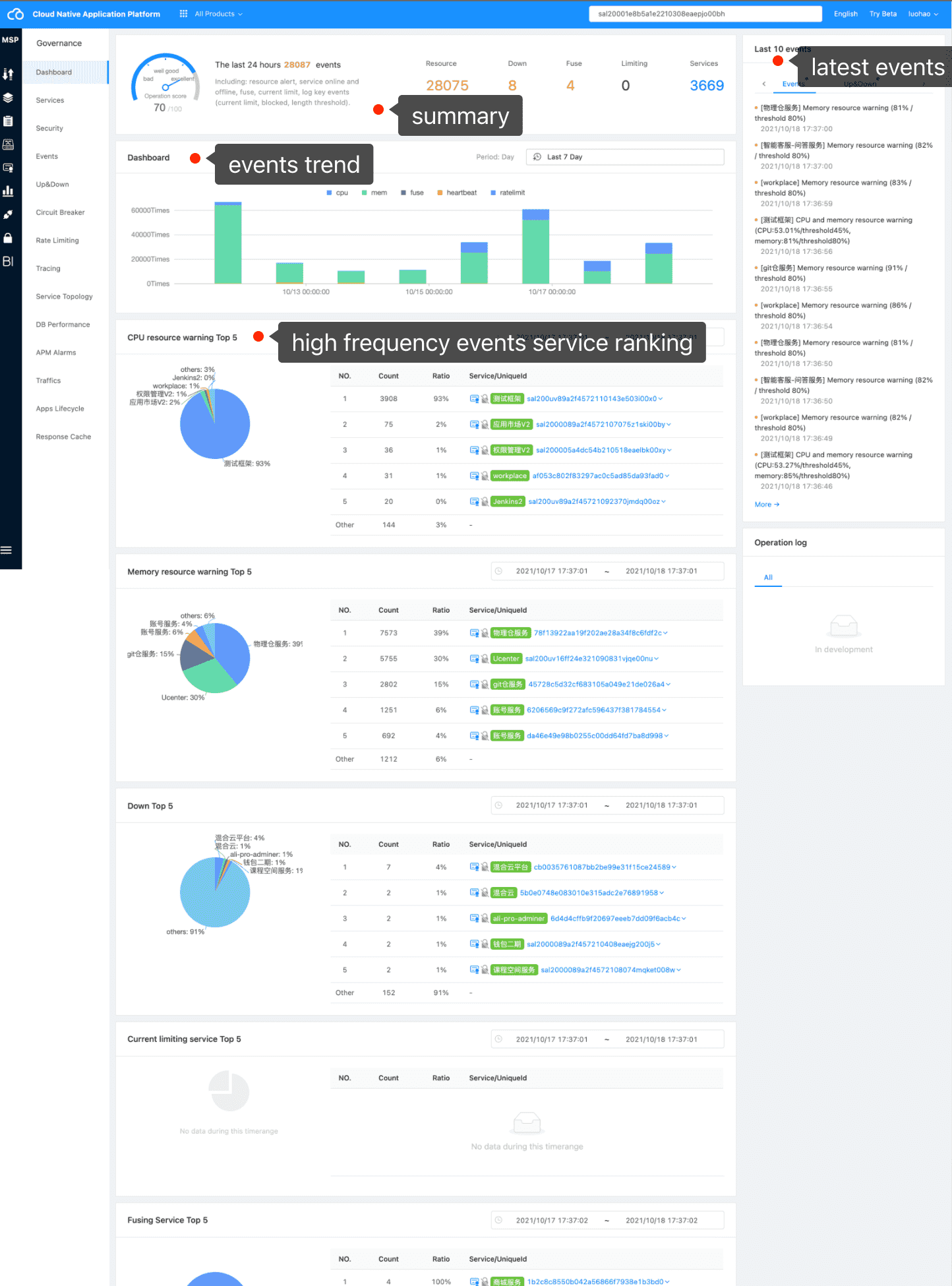
Task: Click the clock icon in the Down Top 5 date range
Action: pos(499,805)
